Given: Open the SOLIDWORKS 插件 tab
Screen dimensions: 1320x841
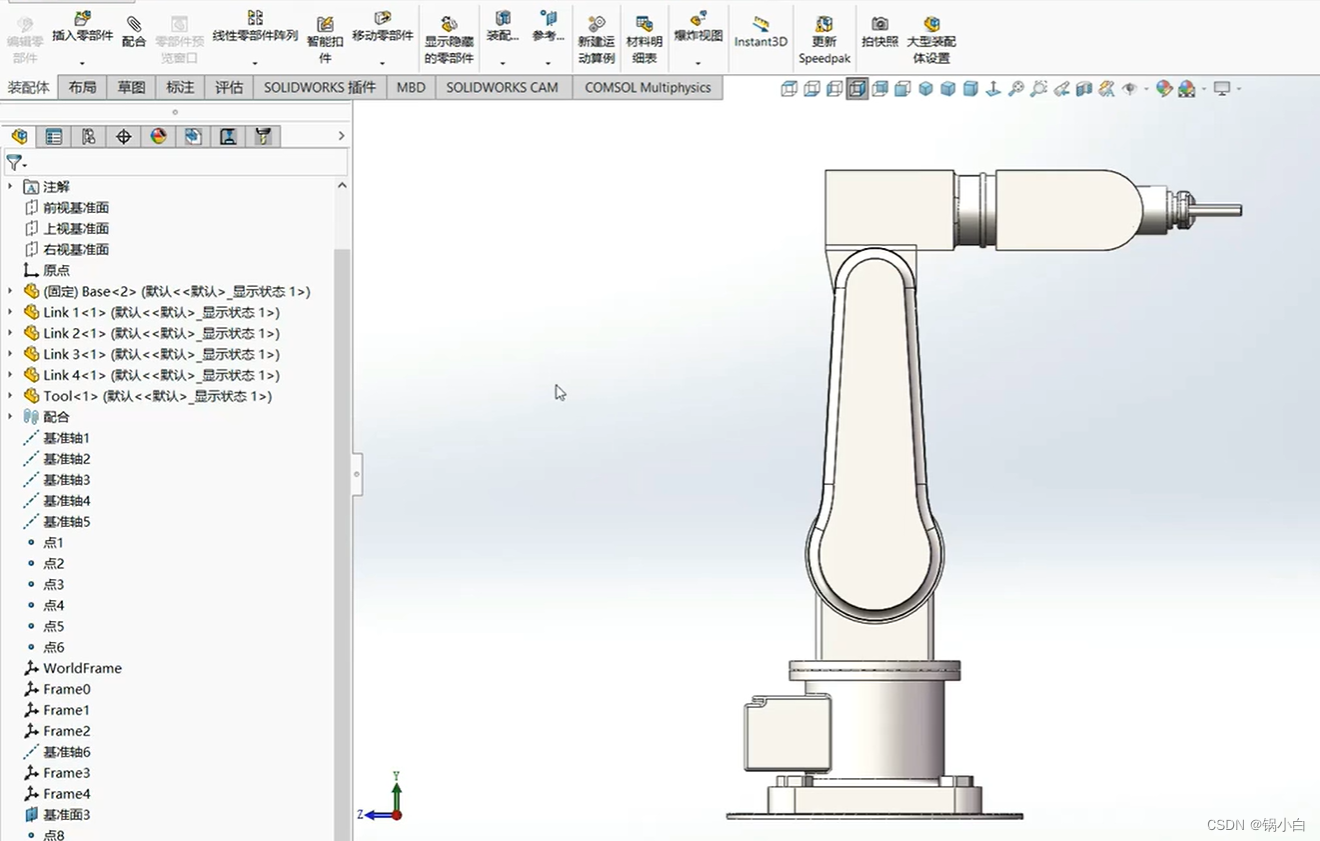Looking at the screenshot, I should click(320, 88).
